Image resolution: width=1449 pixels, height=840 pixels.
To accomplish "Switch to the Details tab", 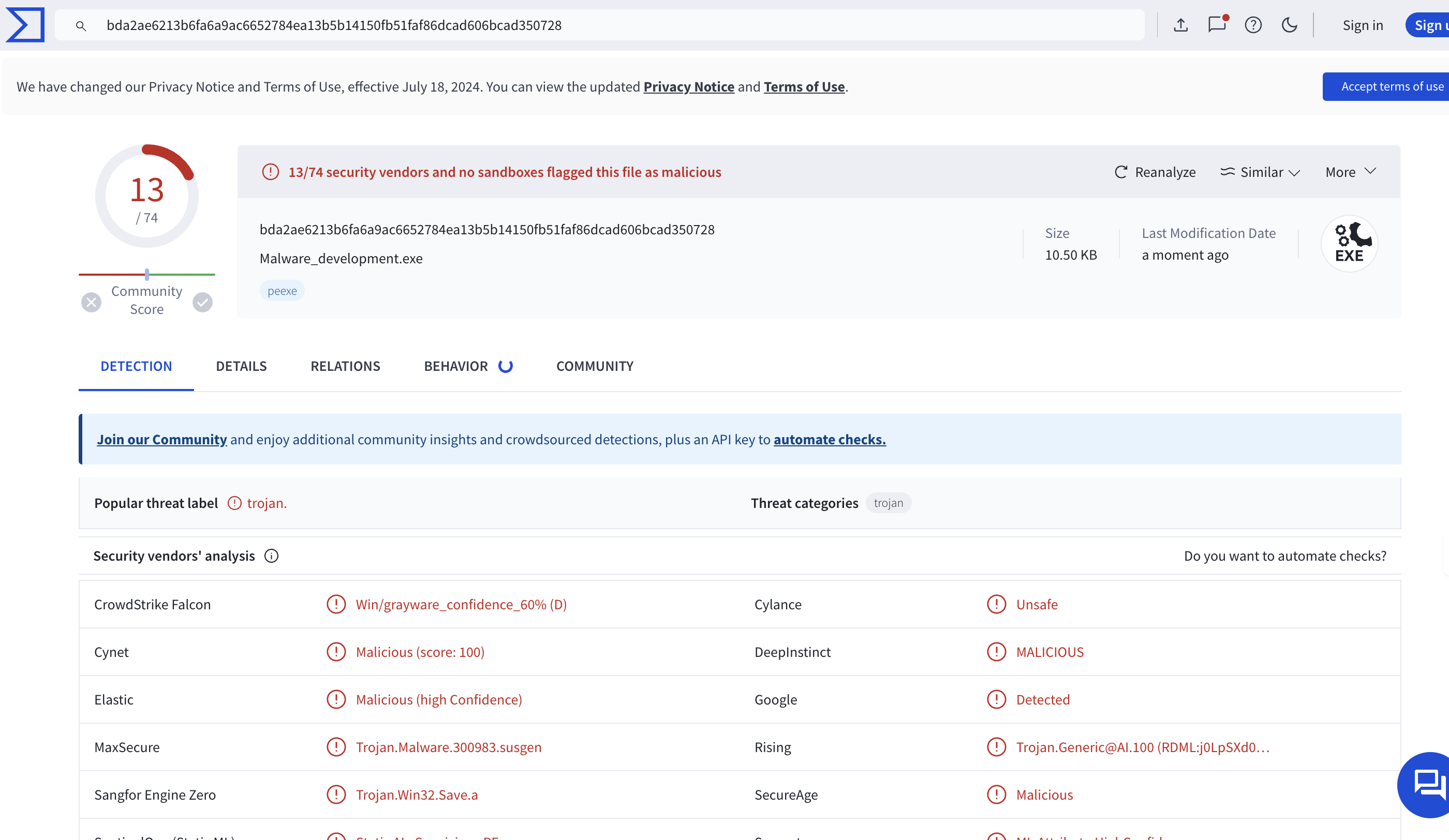I will [241, 366].
